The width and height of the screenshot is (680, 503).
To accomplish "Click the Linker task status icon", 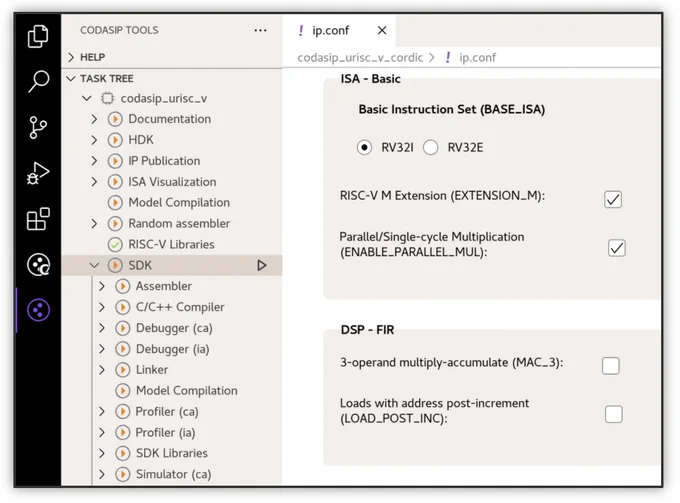I will pyautogui.click(x=123, y=370).
